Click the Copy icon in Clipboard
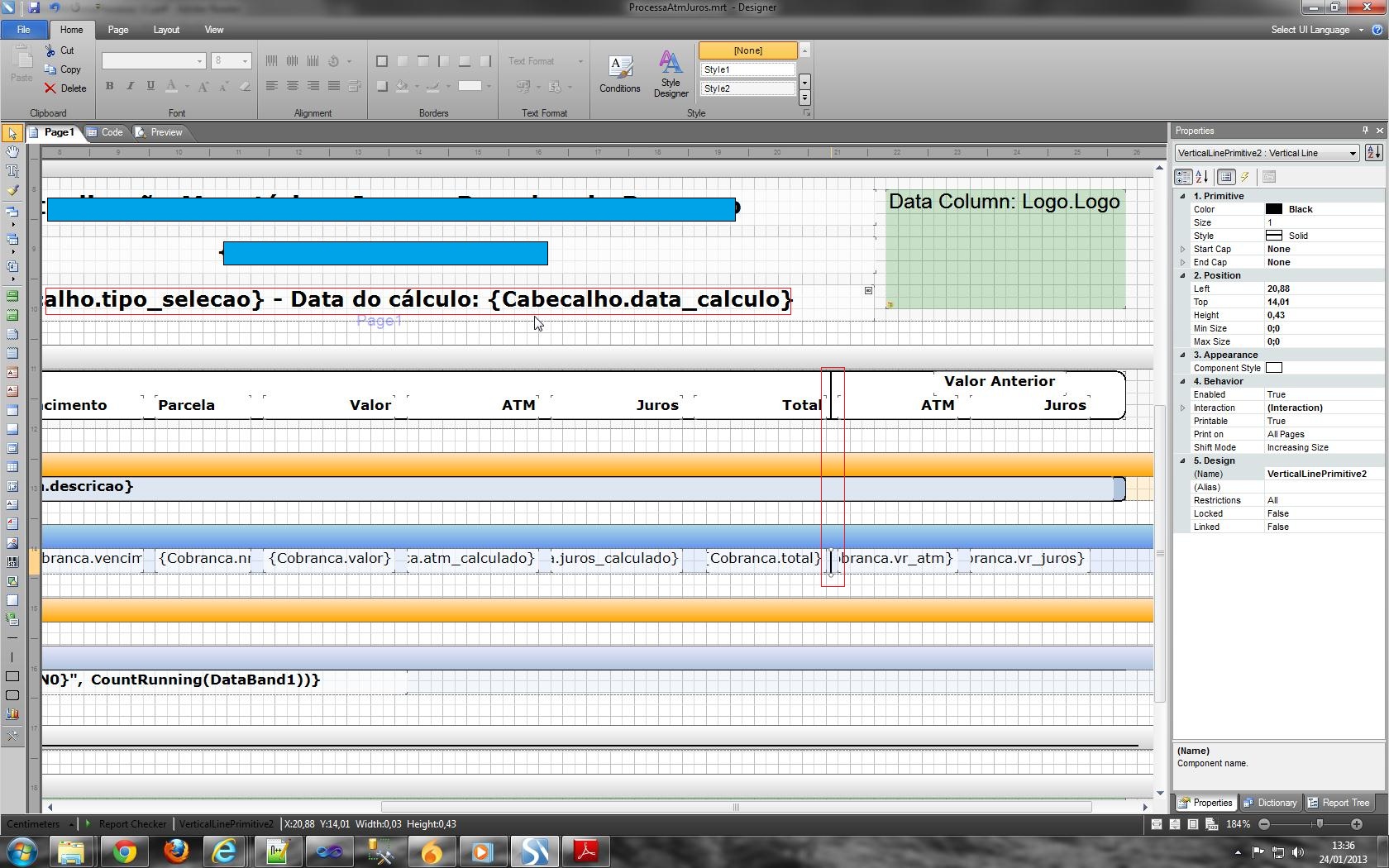 pos(51,69)
